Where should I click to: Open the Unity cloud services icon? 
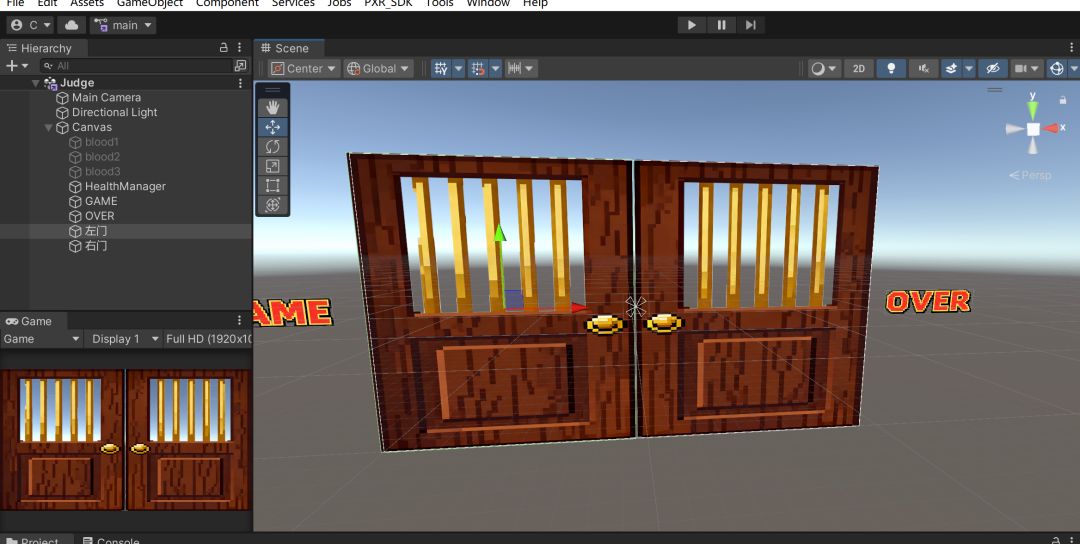tap(72, 25)
